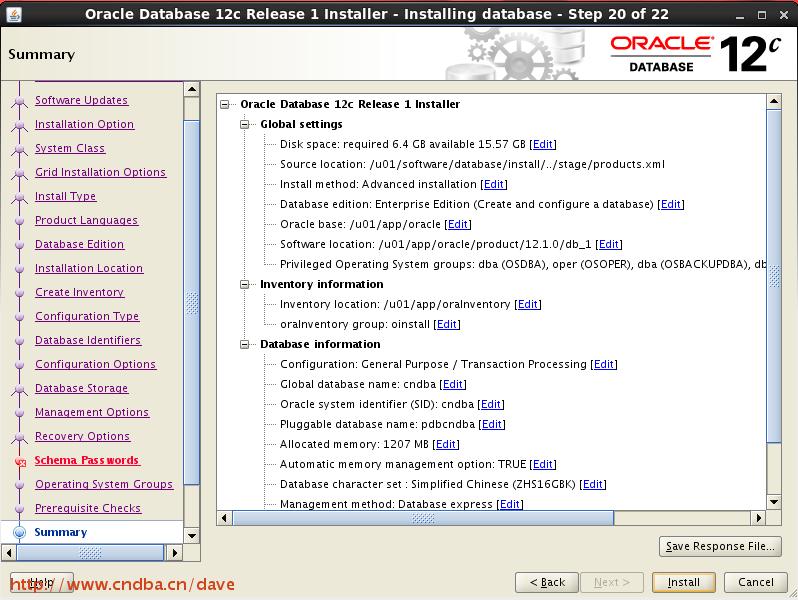Image resolution: width=798 pixels, height=600 pixels.
Task: Maximize the installer window
Action: pyautogui.click(x=762, y=15)
